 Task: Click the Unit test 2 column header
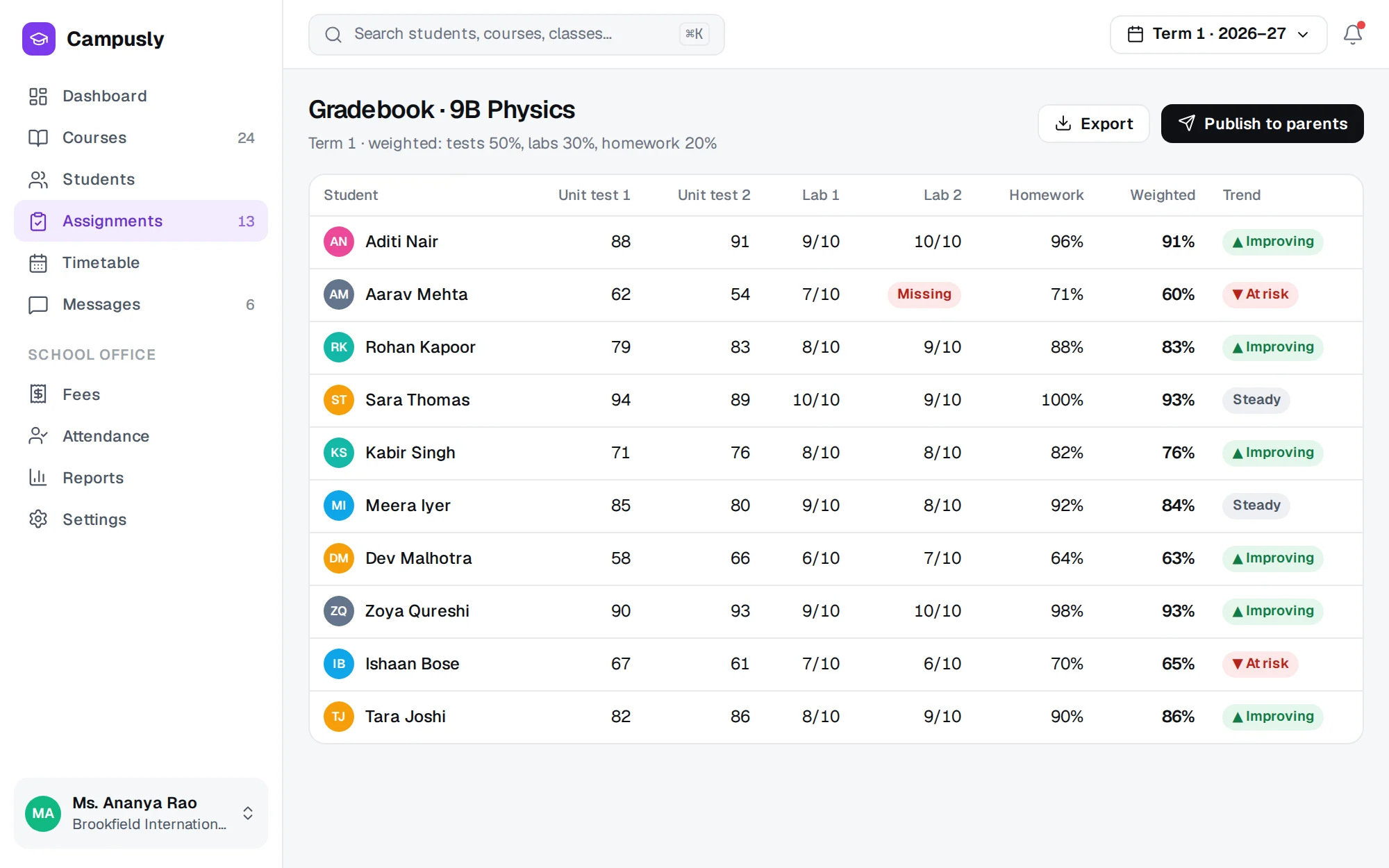coord(714,195)
